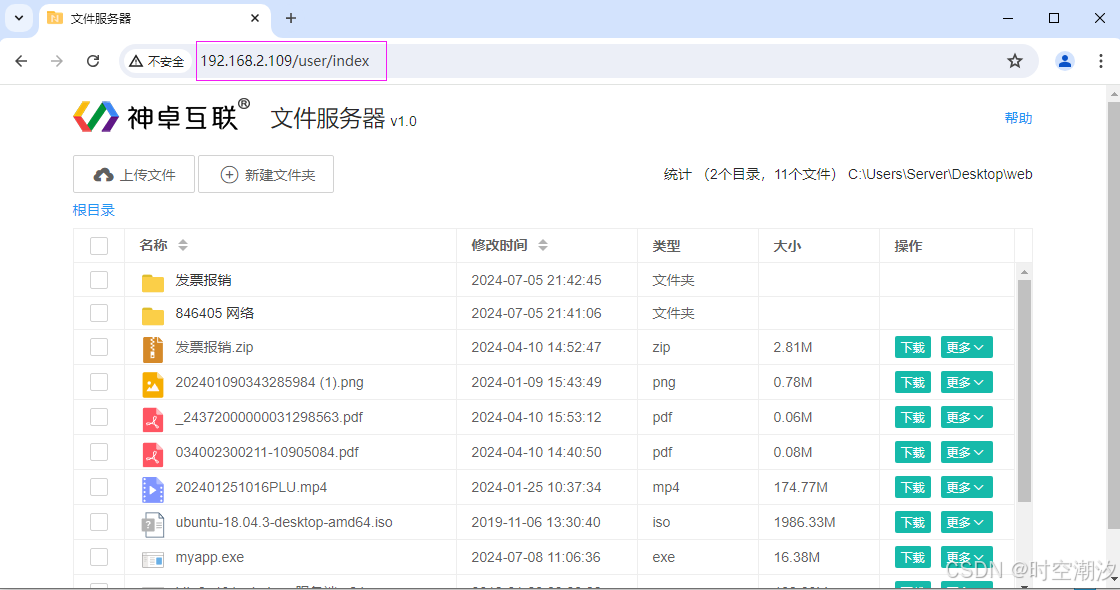Image resolution: width=1120 pixels, height=590 pixels.
Task: Download 202401251016PLU.mp4 with 下载
Action: 913,487
